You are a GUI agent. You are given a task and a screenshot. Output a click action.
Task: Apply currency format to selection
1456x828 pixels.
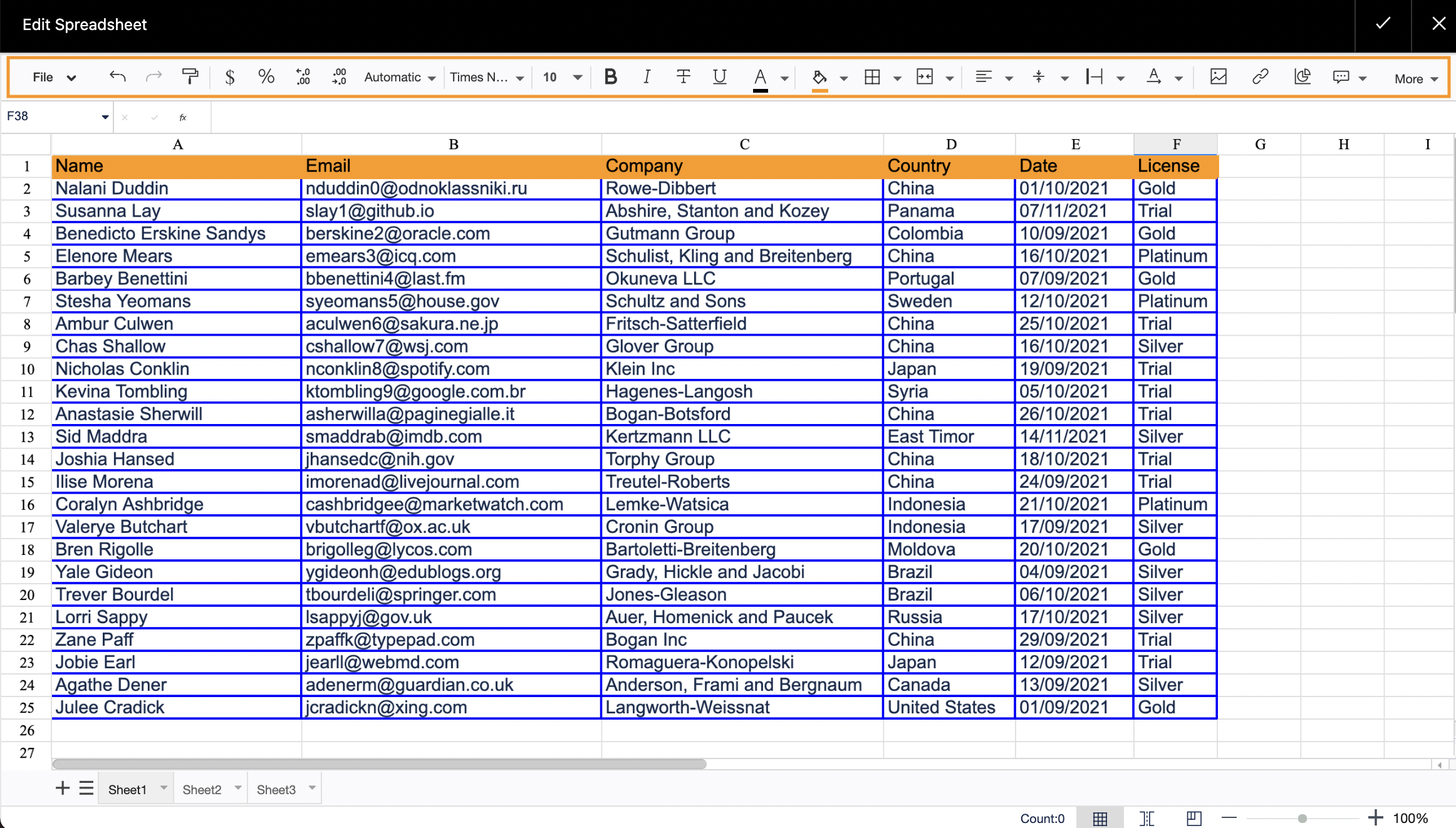point(229,76)
